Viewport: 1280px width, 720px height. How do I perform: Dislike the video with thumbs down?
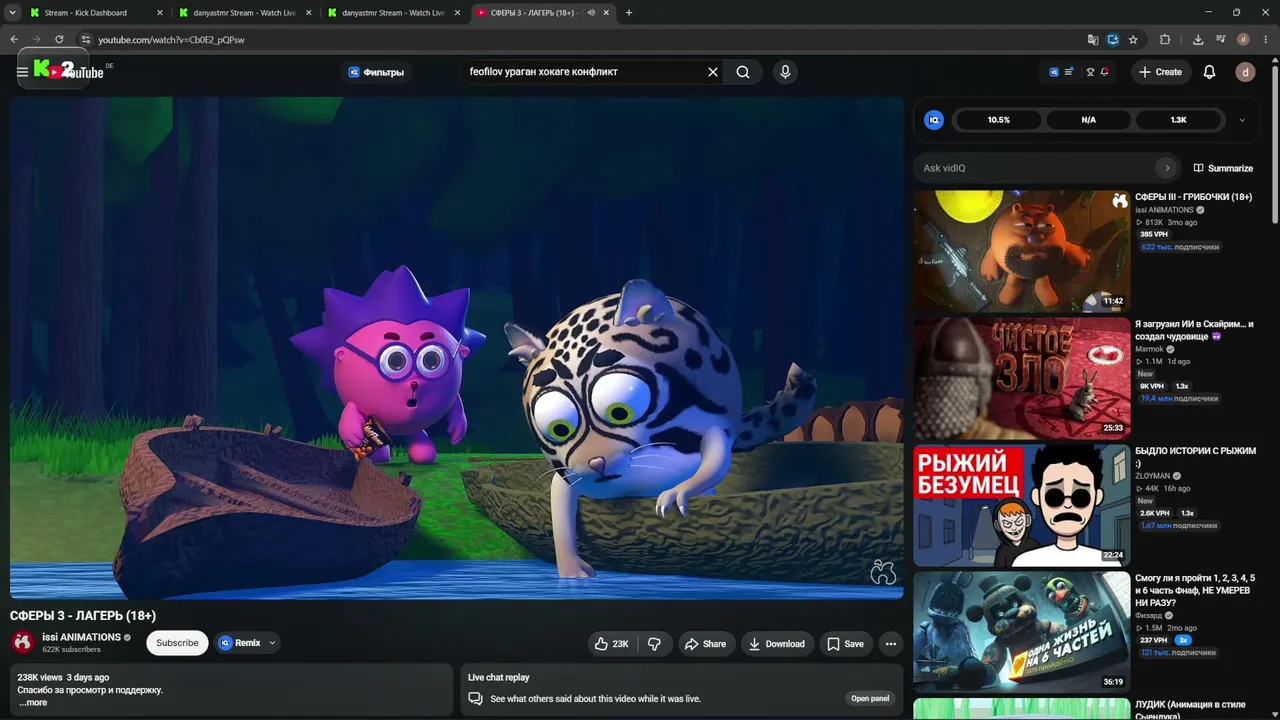point(654,644)
